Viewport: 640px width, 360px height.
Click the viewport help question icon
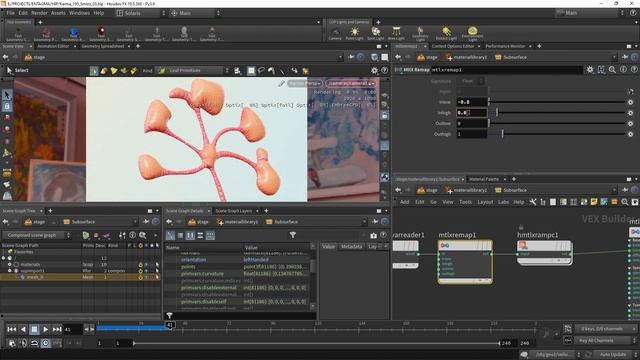pyautogui.click(x=384, y=71)
